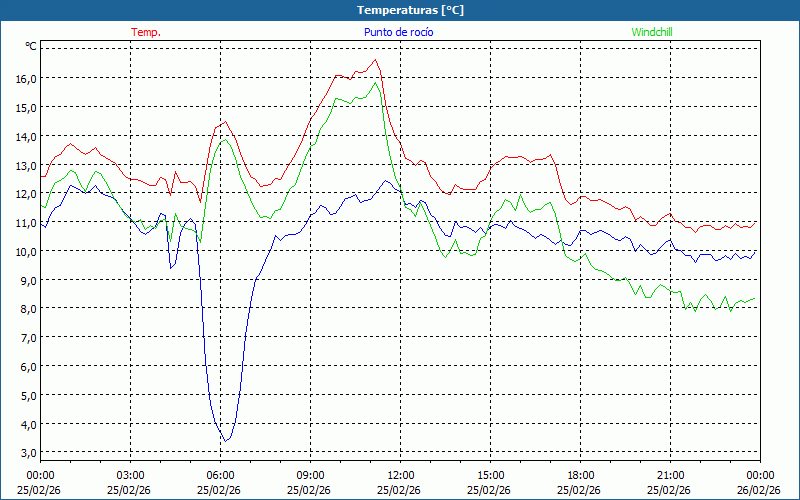Click the 26/02/26 date label
The width and height of the screenshot is (800, 500).
[758, 490]
